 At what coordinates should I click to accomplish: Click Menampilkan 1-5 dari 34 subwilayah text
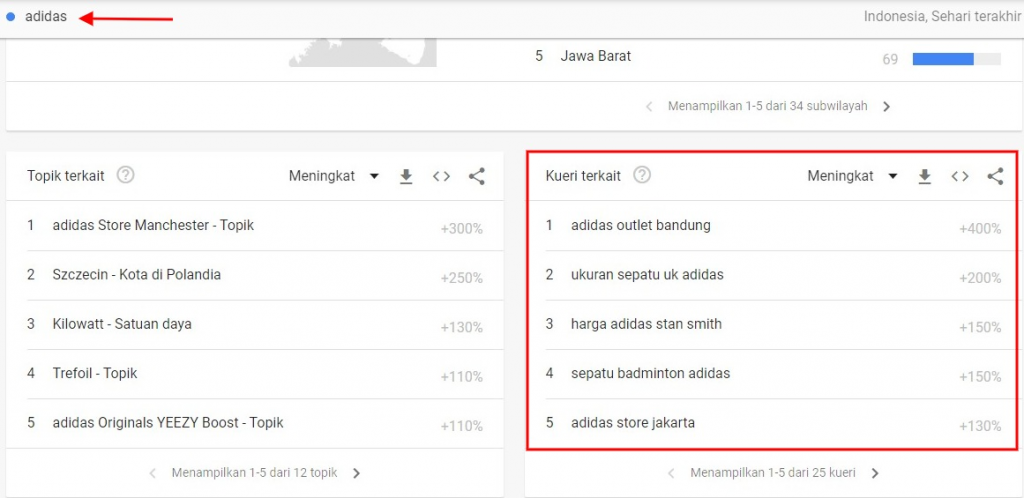pyautogui.click(x=767, y=106)
